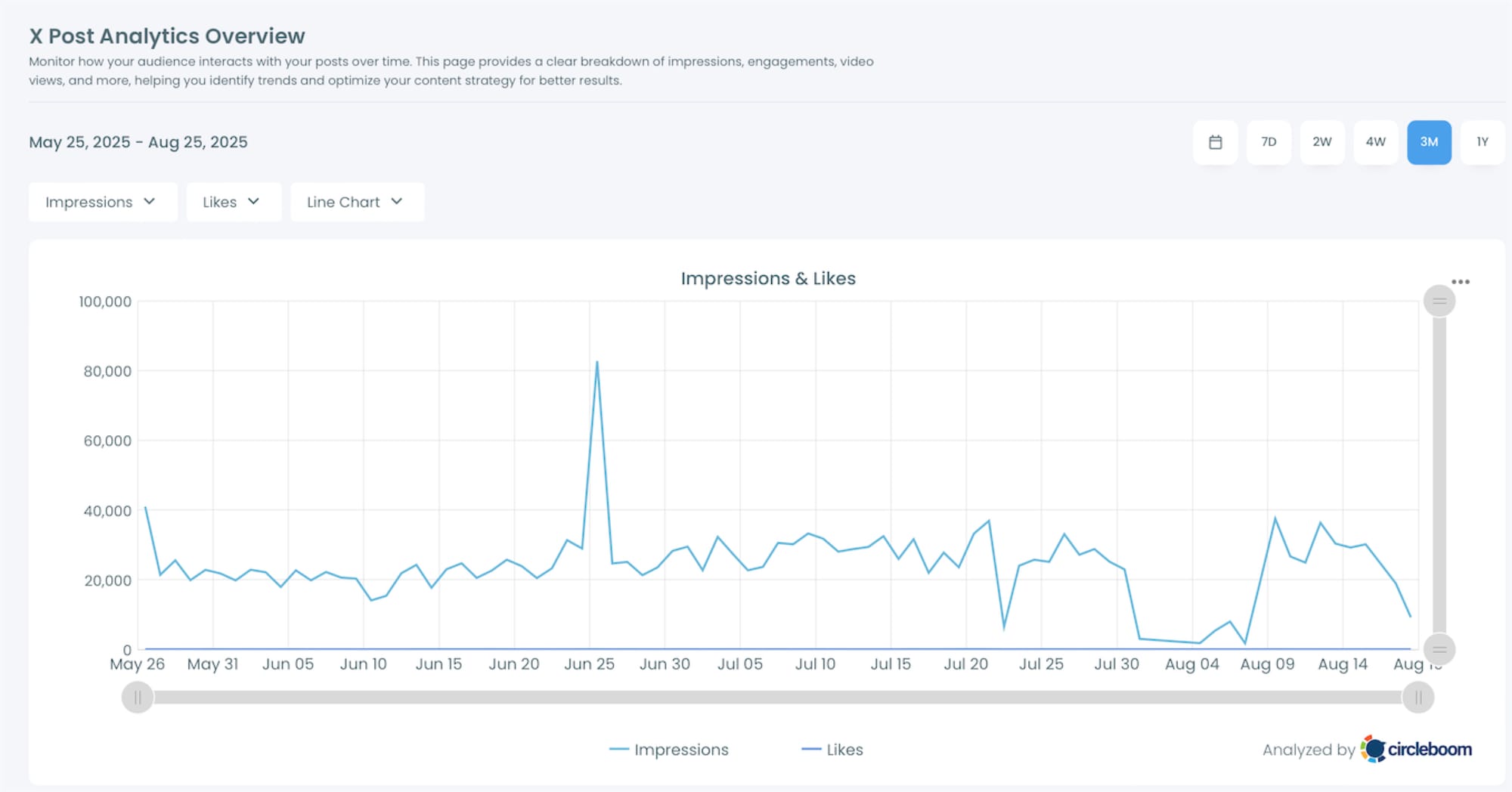
Task: Open the calendar date picker
Action: 1215,142
